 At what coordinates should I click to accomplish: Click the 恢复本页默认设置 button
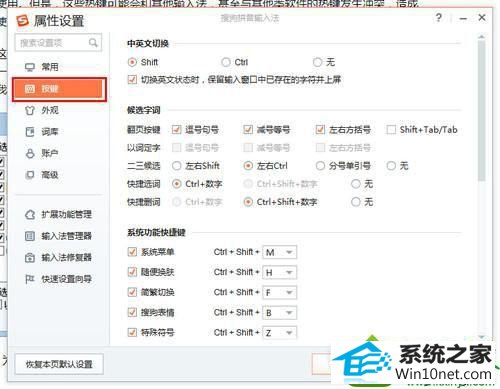(59, 364)
